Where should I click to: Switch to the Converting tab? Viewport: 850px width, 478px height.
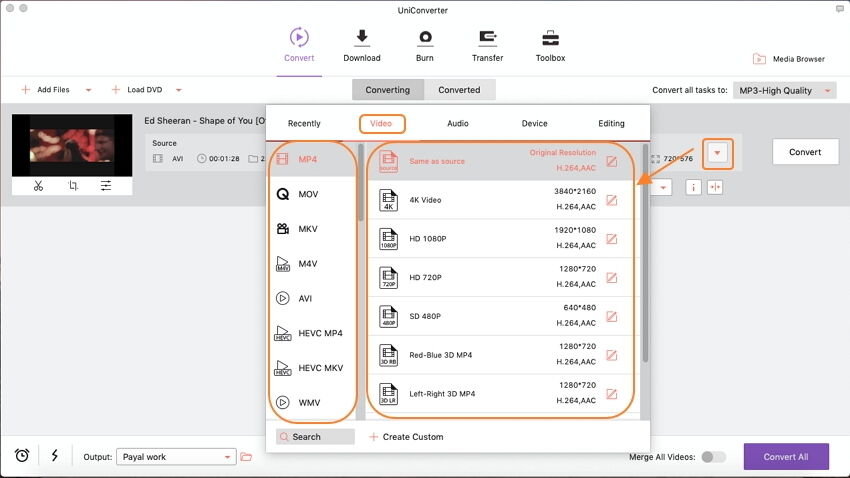[x=388, y=90]
